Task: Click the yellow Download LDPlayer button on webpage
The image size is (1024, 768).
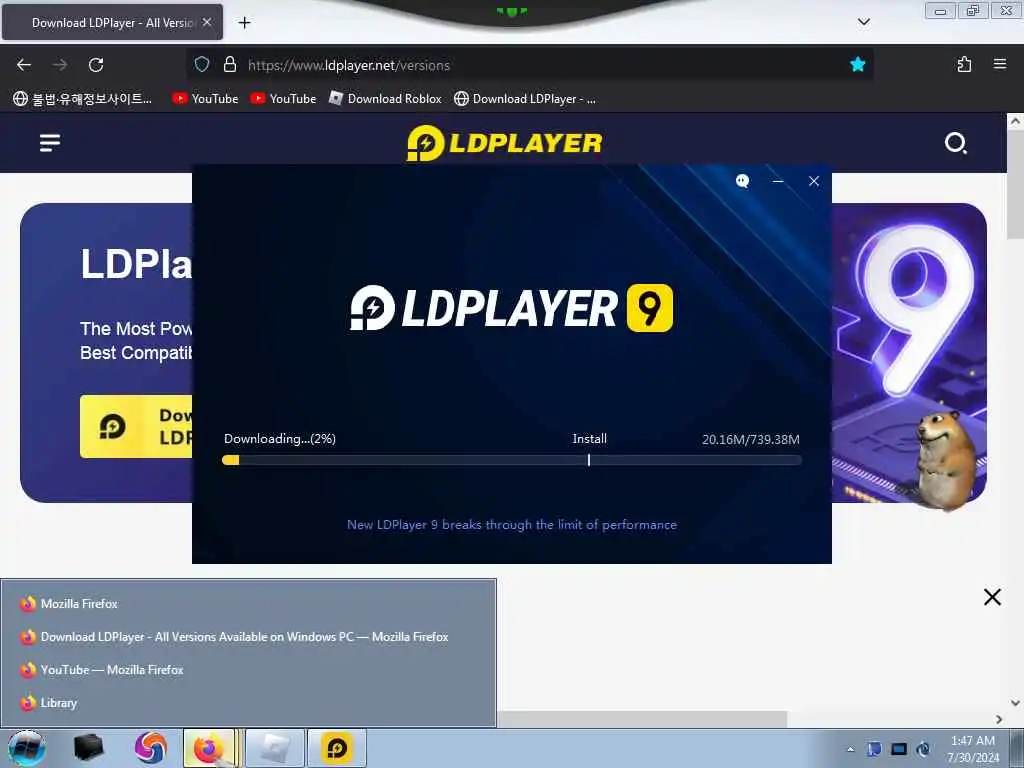Action: (x=136, y=426)
